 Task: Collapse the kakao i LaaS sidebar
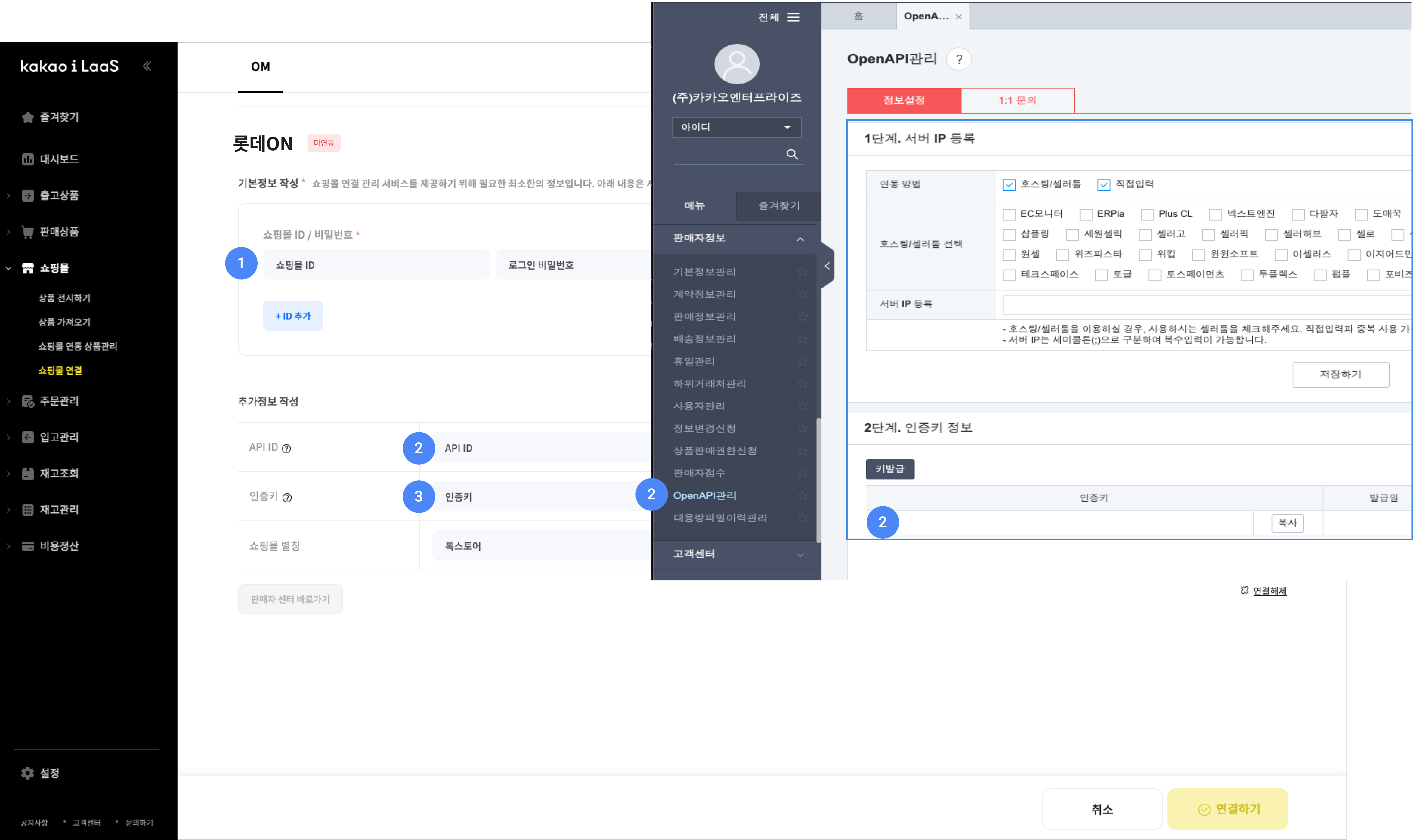pyautogui.click(x=147, y=66)
